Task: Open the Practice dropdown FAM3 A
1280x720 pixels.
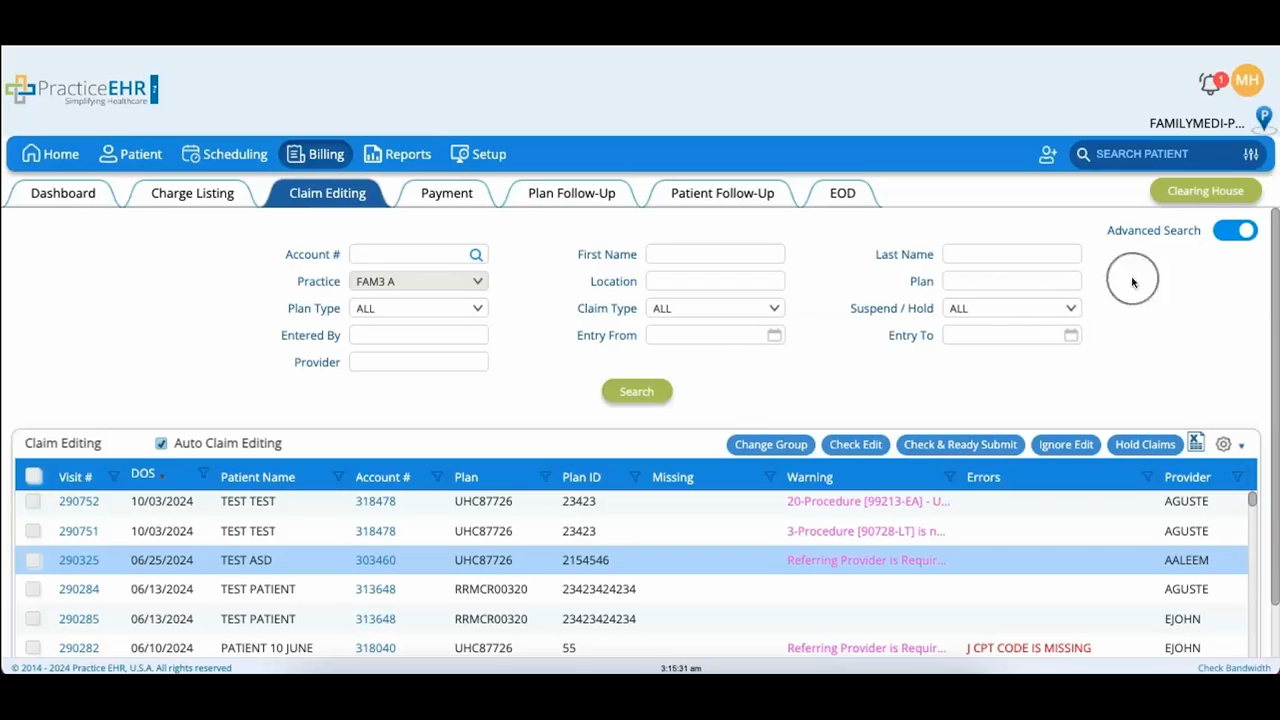Action: tap(419, 282)
